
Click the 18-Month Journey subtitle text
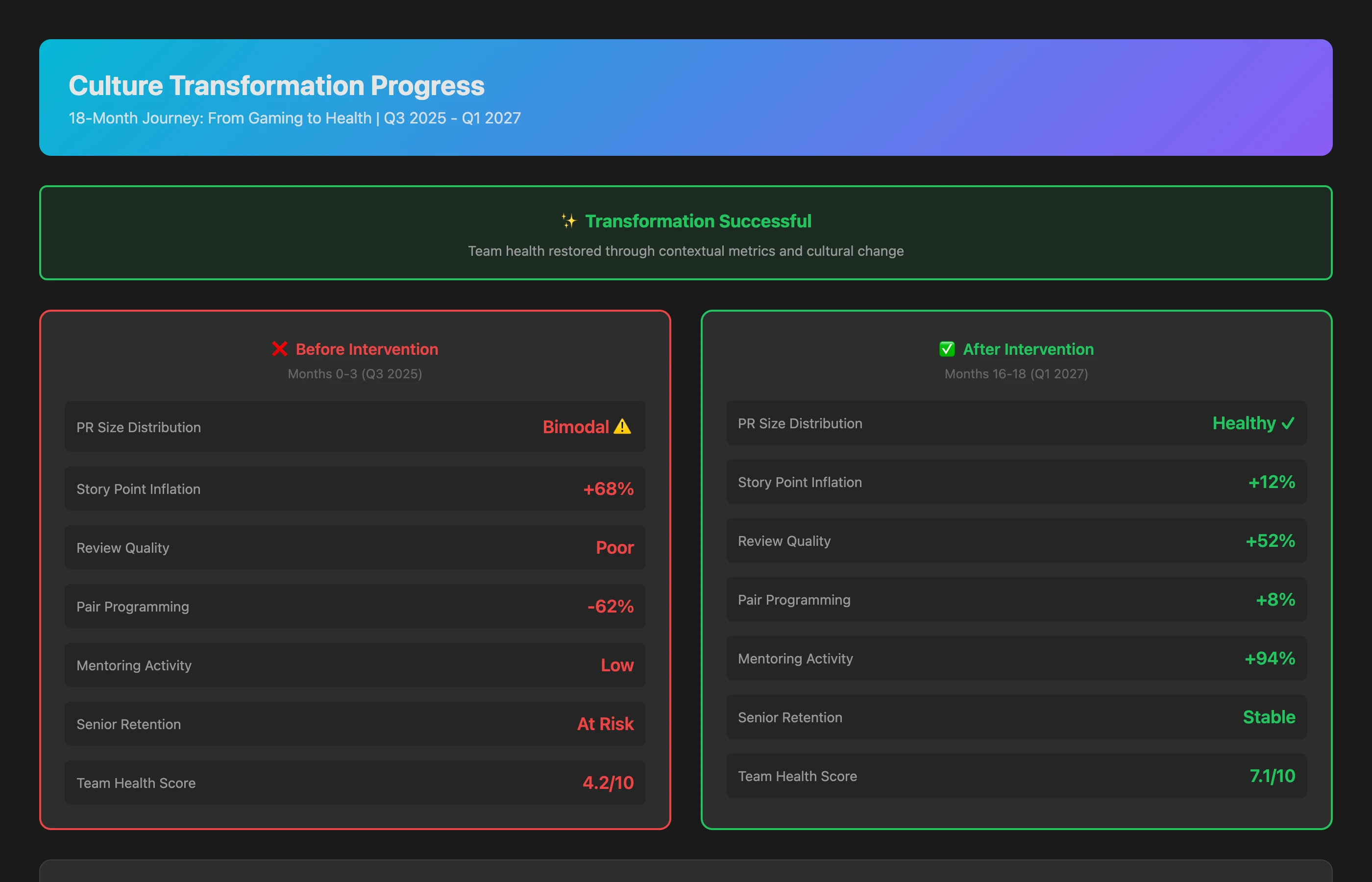pos(295,118)
